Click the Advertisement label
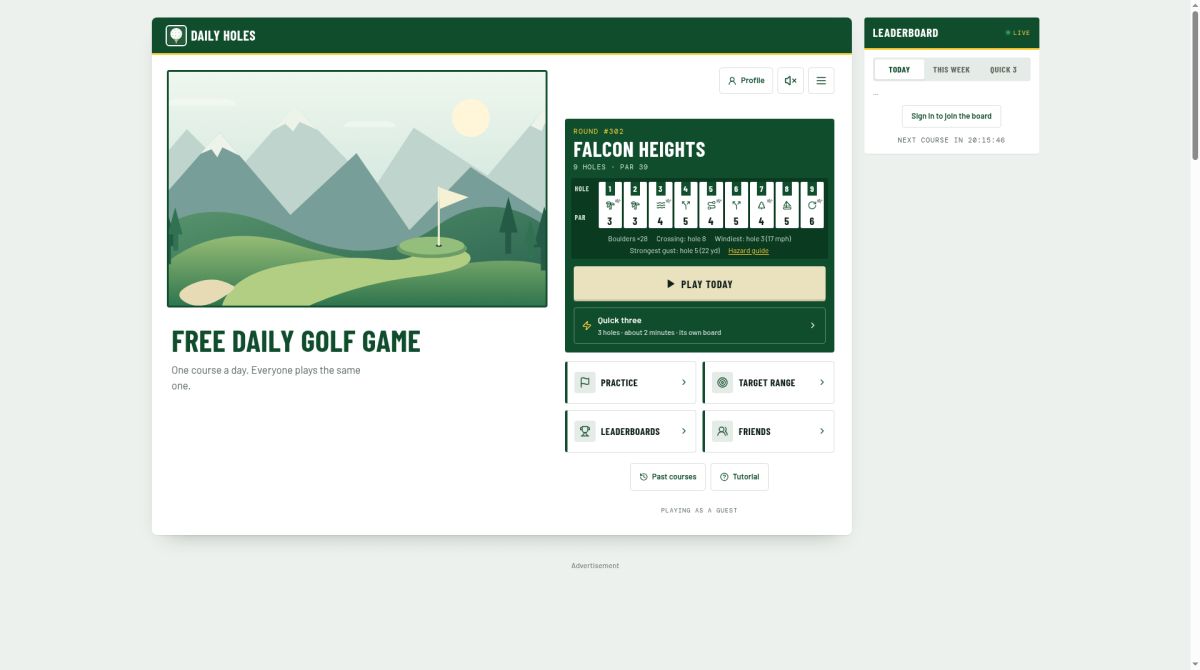The image size is (1200, 670). [x=595, y=566]
